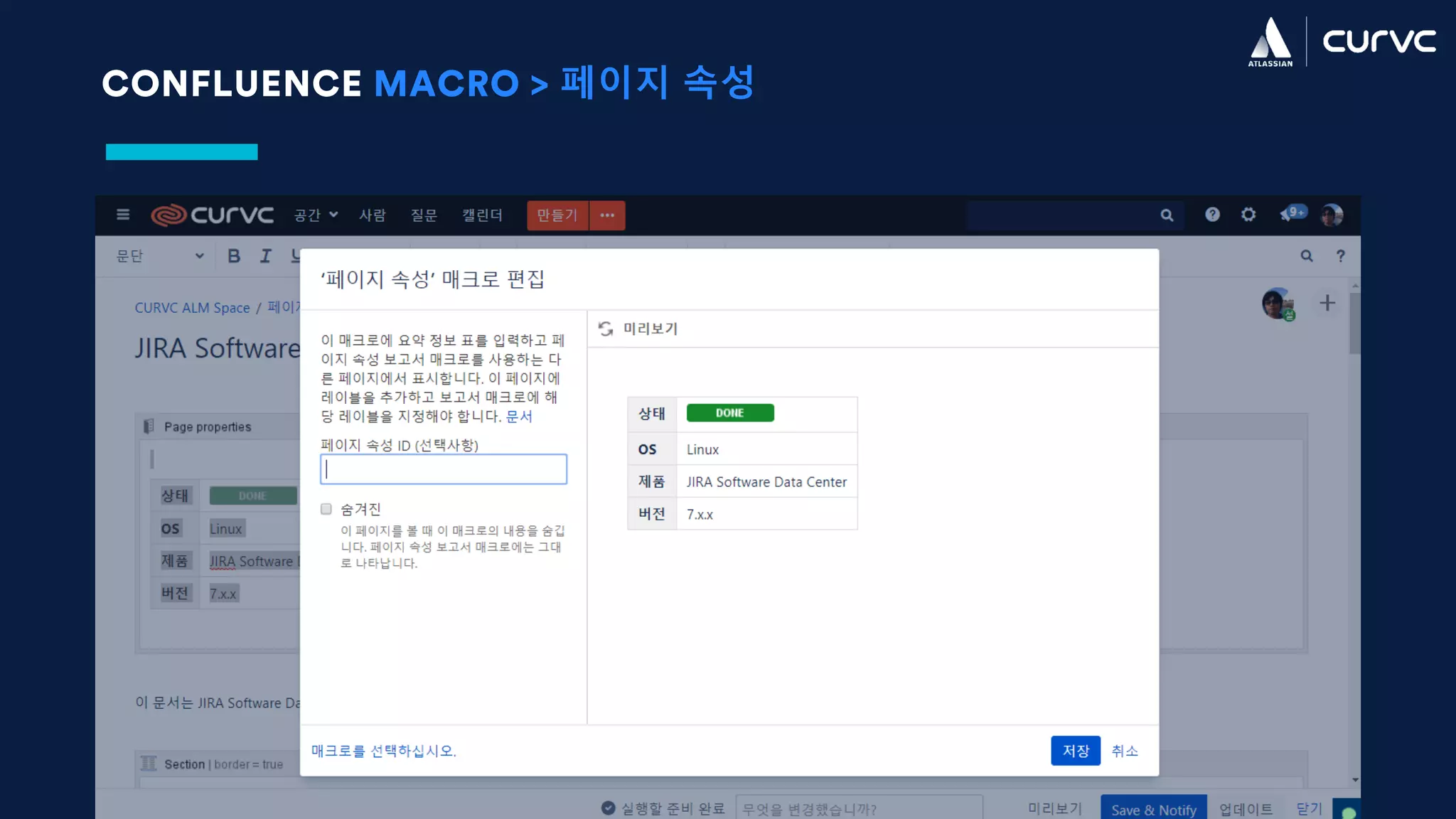Open the hamburger sidebar menu
Viewport: 1456px width, 819px height.
(123, 215)
